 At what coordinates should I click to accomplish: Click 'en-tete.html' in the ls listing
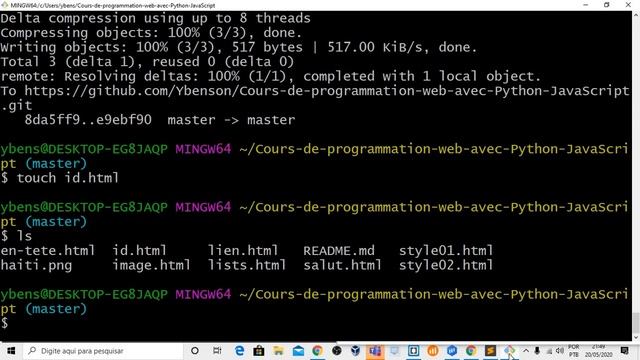tap(48, 250)
